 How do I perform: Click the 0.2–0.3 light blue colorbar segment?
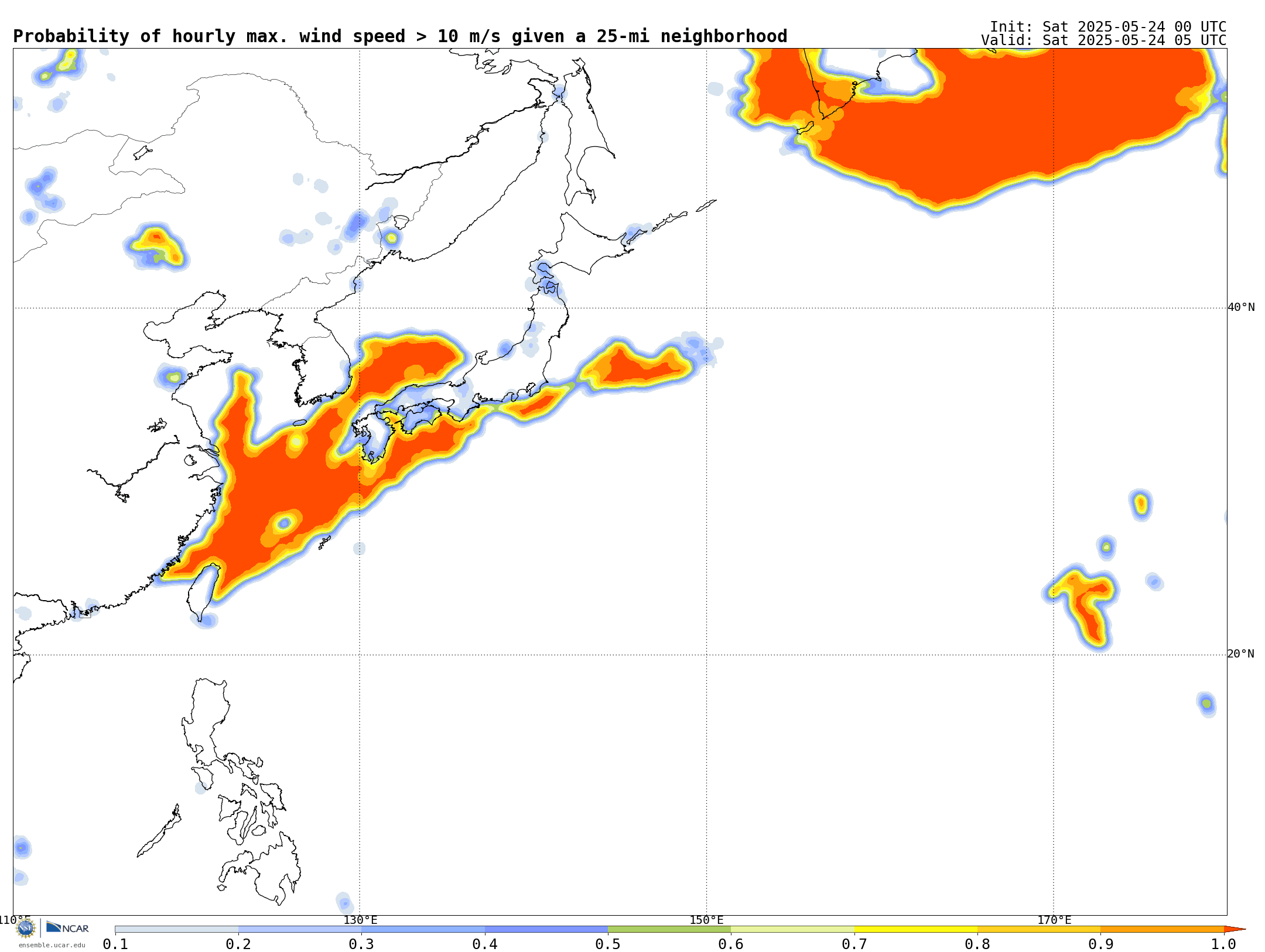pos(300,929)
